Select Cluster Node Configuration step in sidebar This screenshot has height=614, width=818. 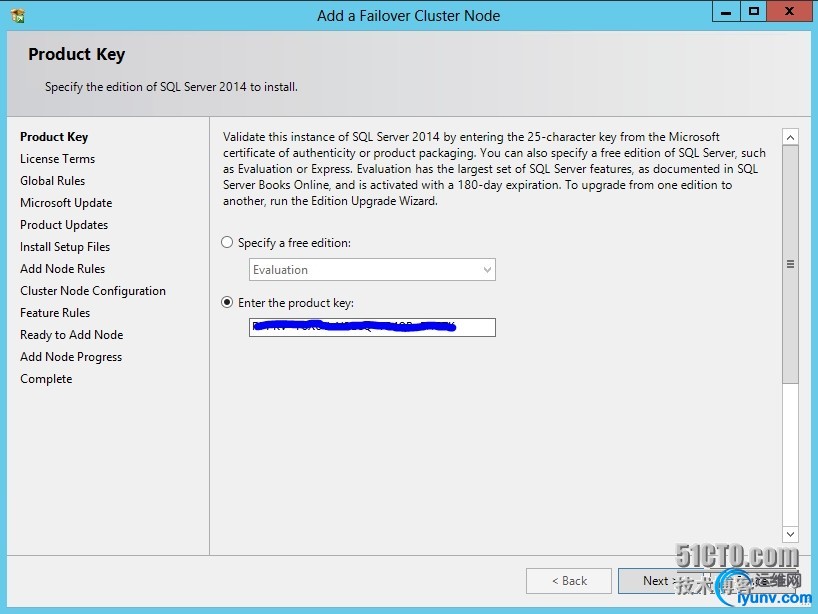(x=93, y=291)
